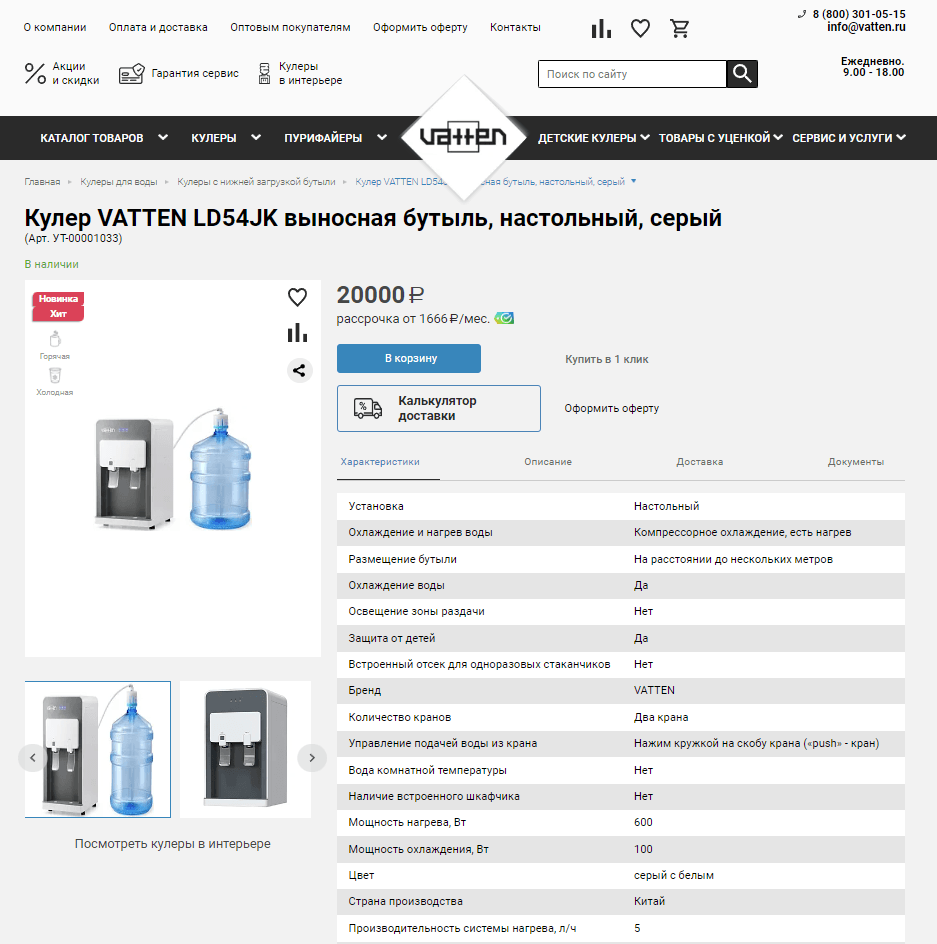This screenshot has height=944, width=937.
Task: Show next thumbnail with right arrow
Action: (312, 757)
